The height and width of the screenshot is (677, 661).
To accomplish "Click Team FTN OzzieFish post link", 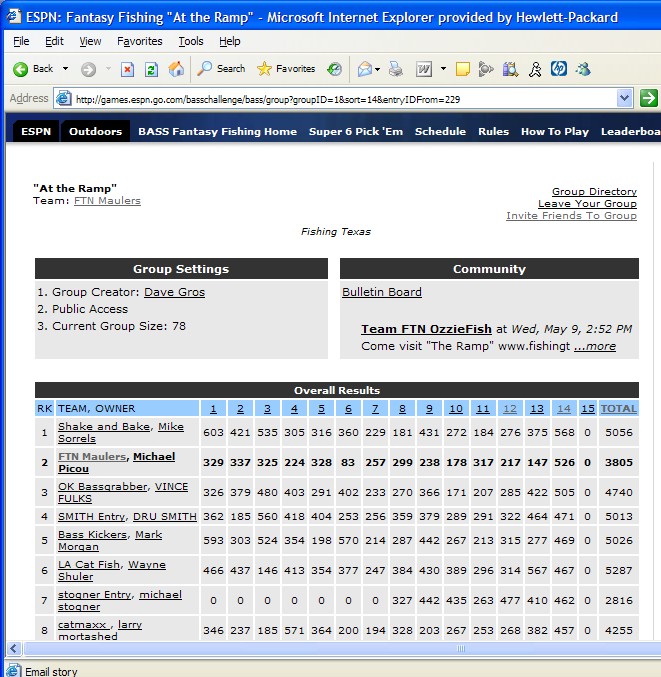I will (x=426, y=329).
